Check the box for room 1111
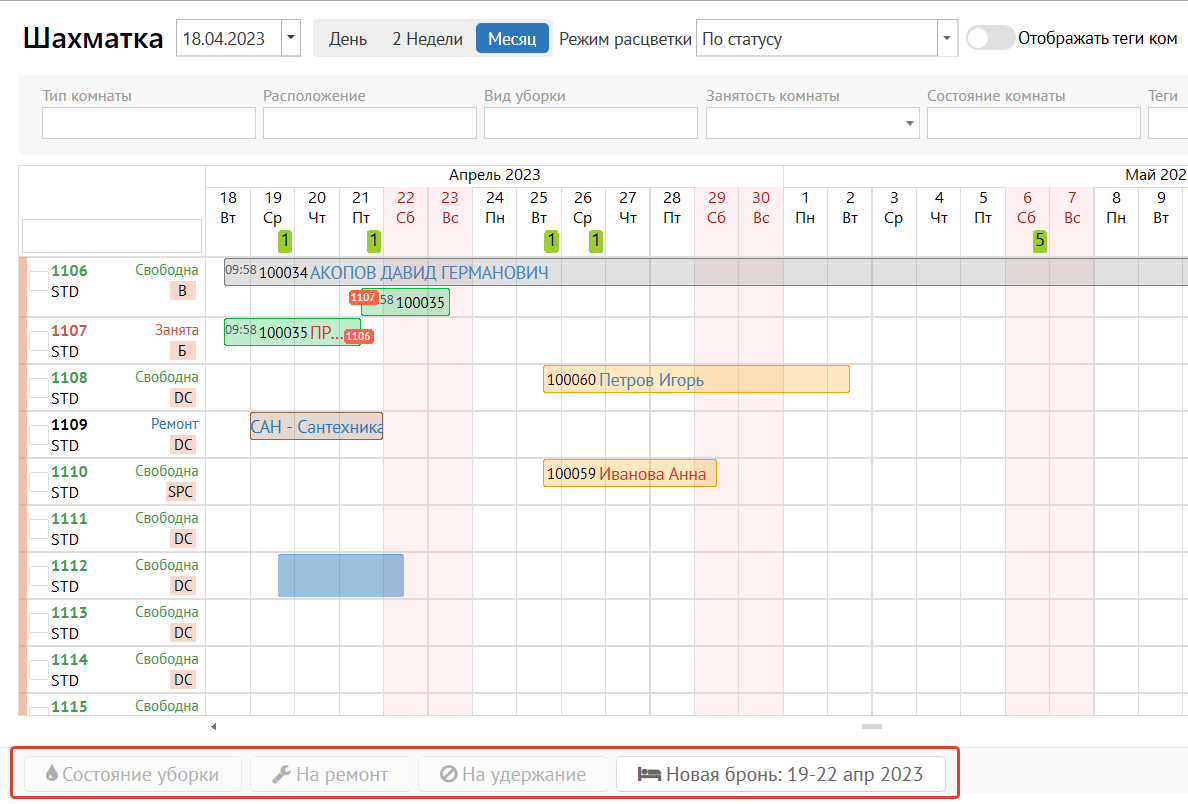This screenshot has width=1188, height=804. pyautogui.click(x=39, y=528)
